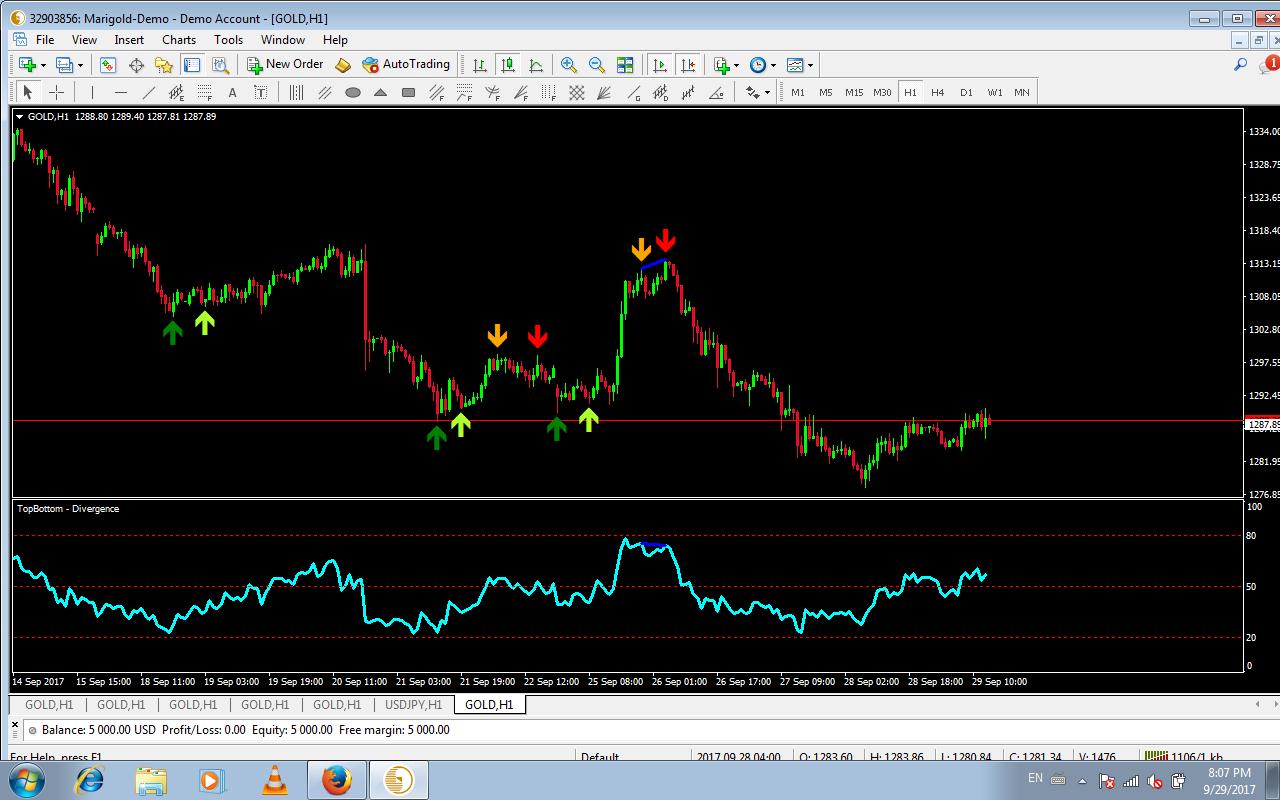This screenshot has width=1280, height=800.
Task: Select the Trendline drawing tool
Action: click(149, 92)
